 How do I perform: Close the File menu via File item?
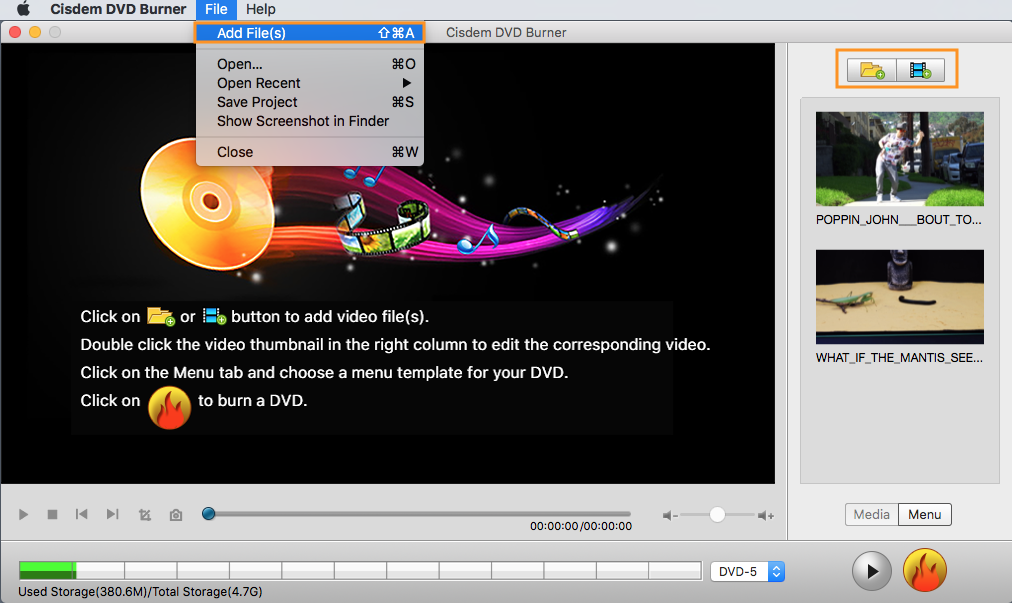coord(216,9)
